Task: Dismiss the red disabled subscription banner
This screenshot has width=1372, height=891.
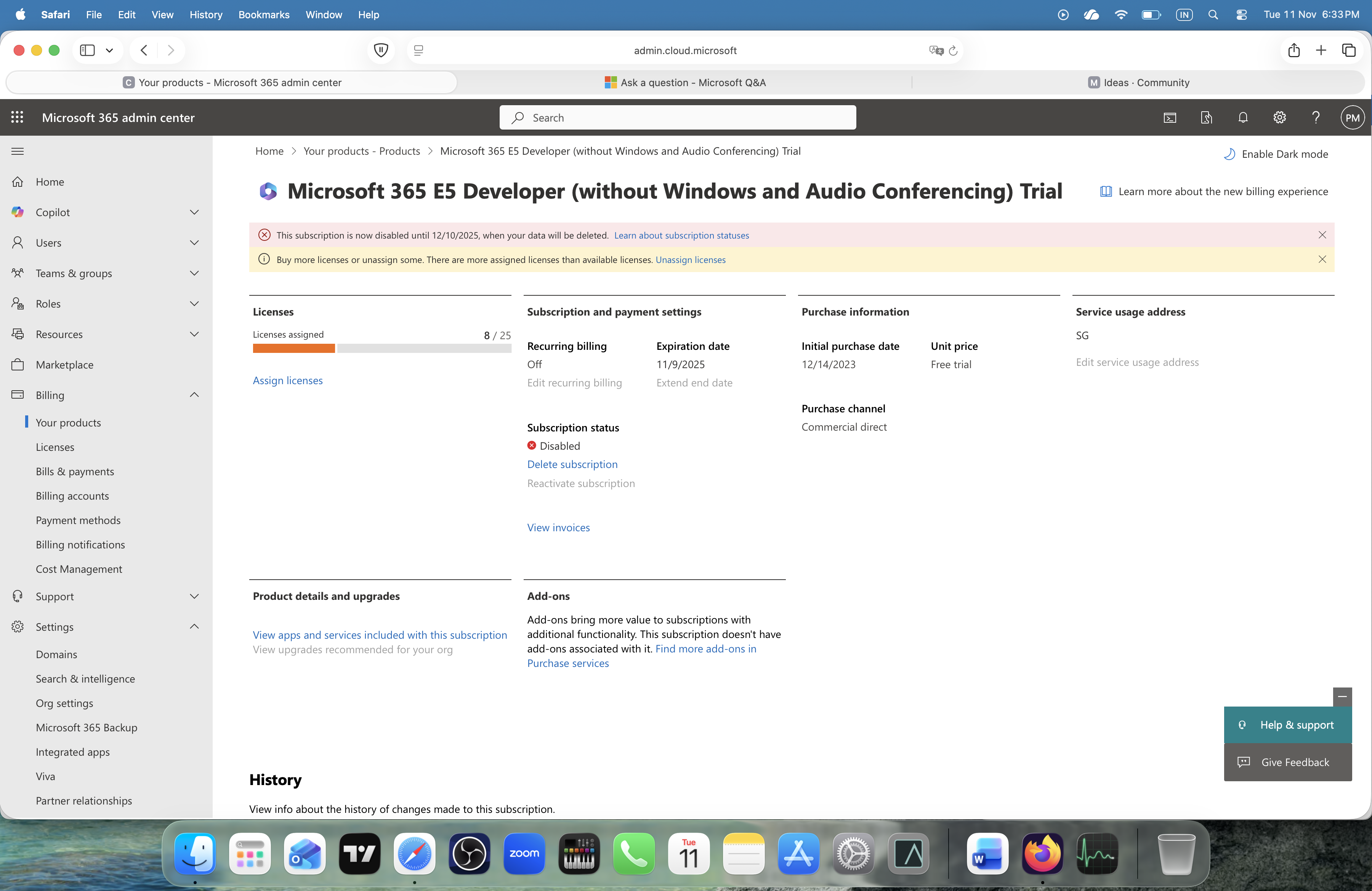Action: pyautogui.click(x=1322, y=235)
